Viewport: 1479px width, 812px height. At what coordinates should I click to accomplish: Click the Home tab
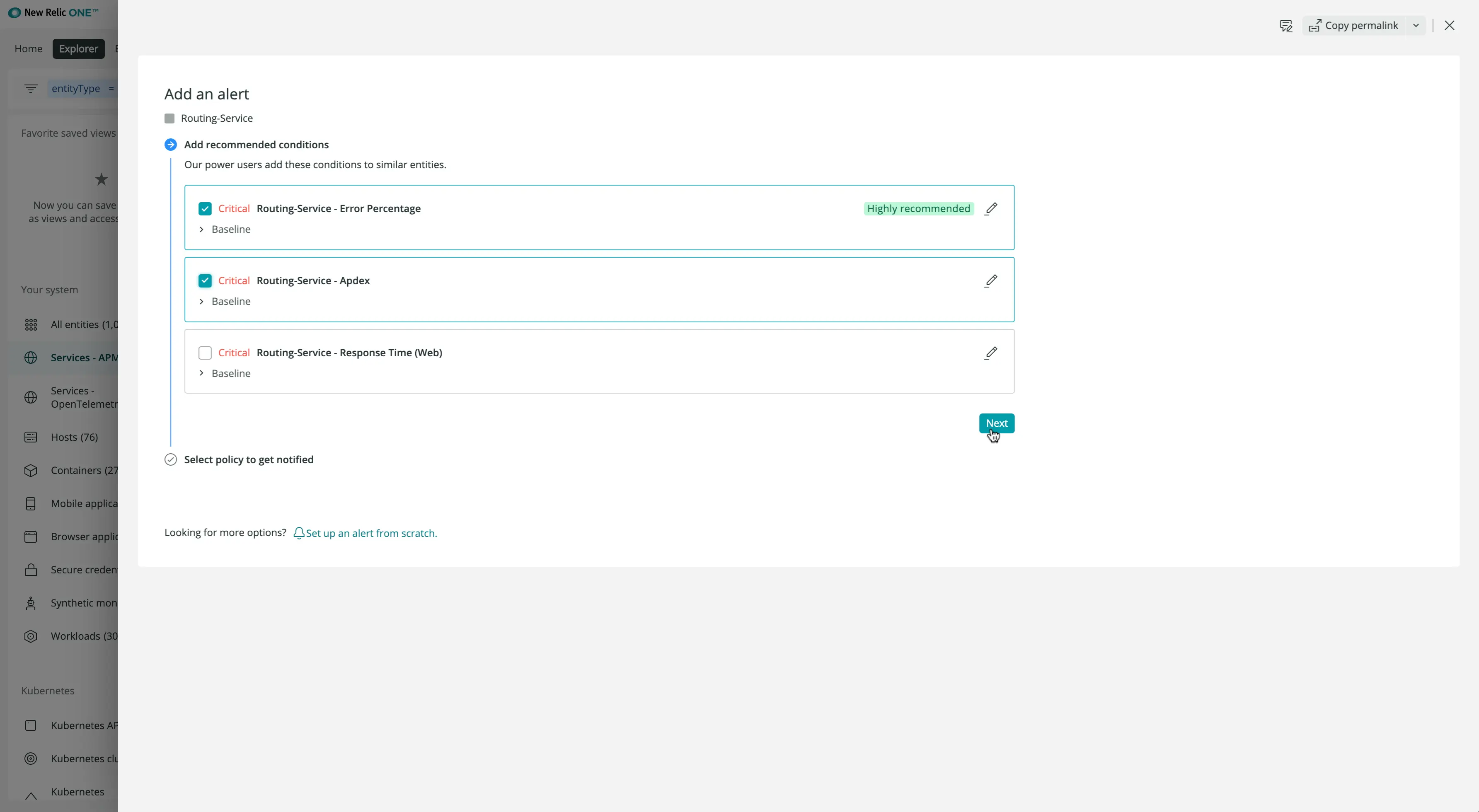28,48
